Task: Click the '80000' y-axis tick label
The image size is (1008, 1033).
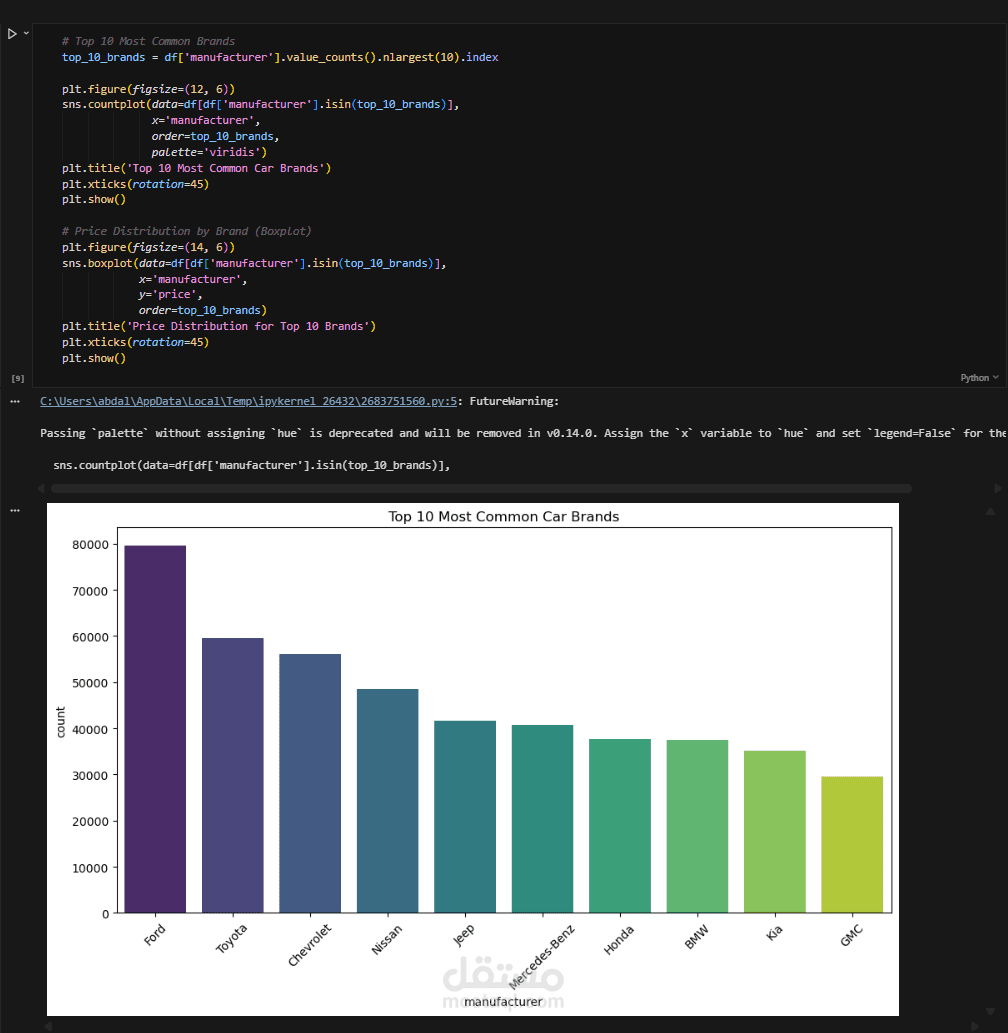Action: [90, 545]
